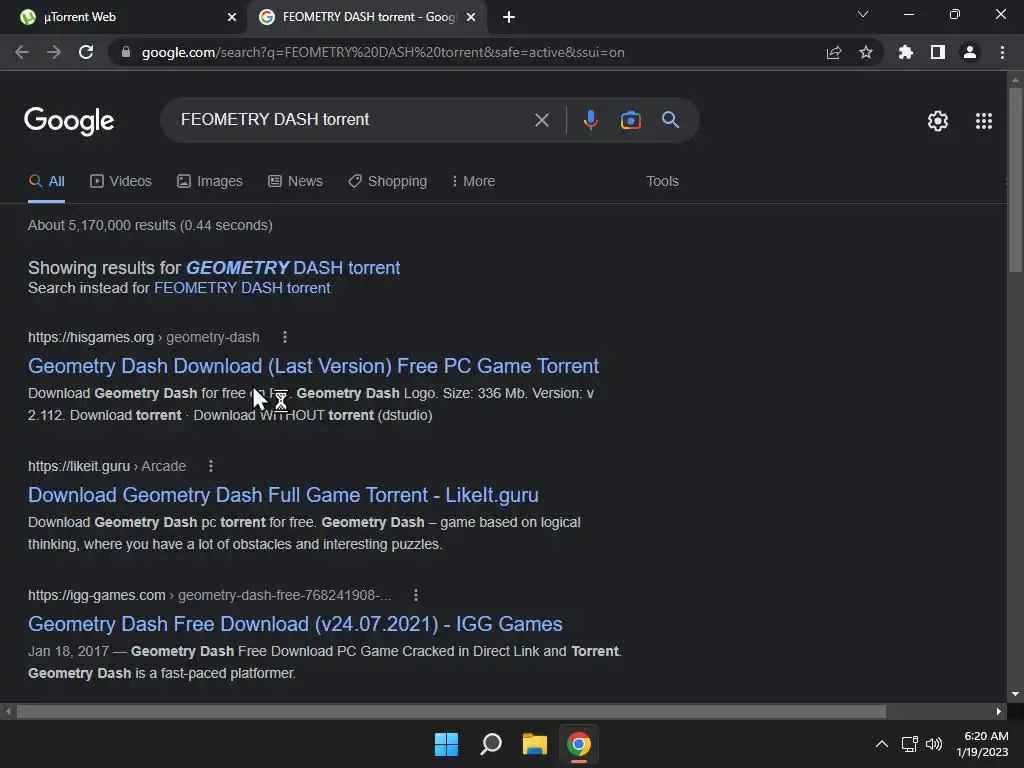
Task: Click the hisgames.org URL breadcrumb
Action: coord(144,338)
